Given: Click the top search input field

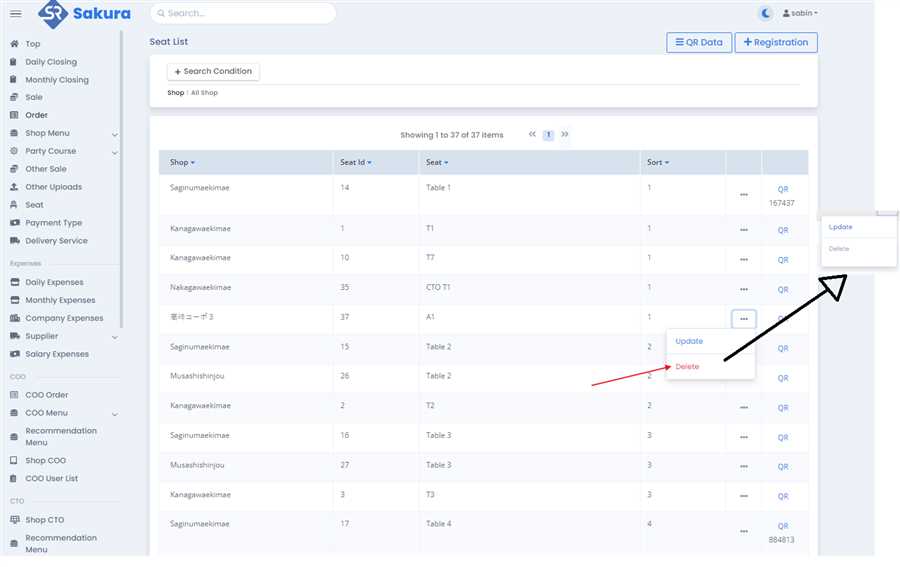Looking at the screenshot, I should (x=243, y=13).
